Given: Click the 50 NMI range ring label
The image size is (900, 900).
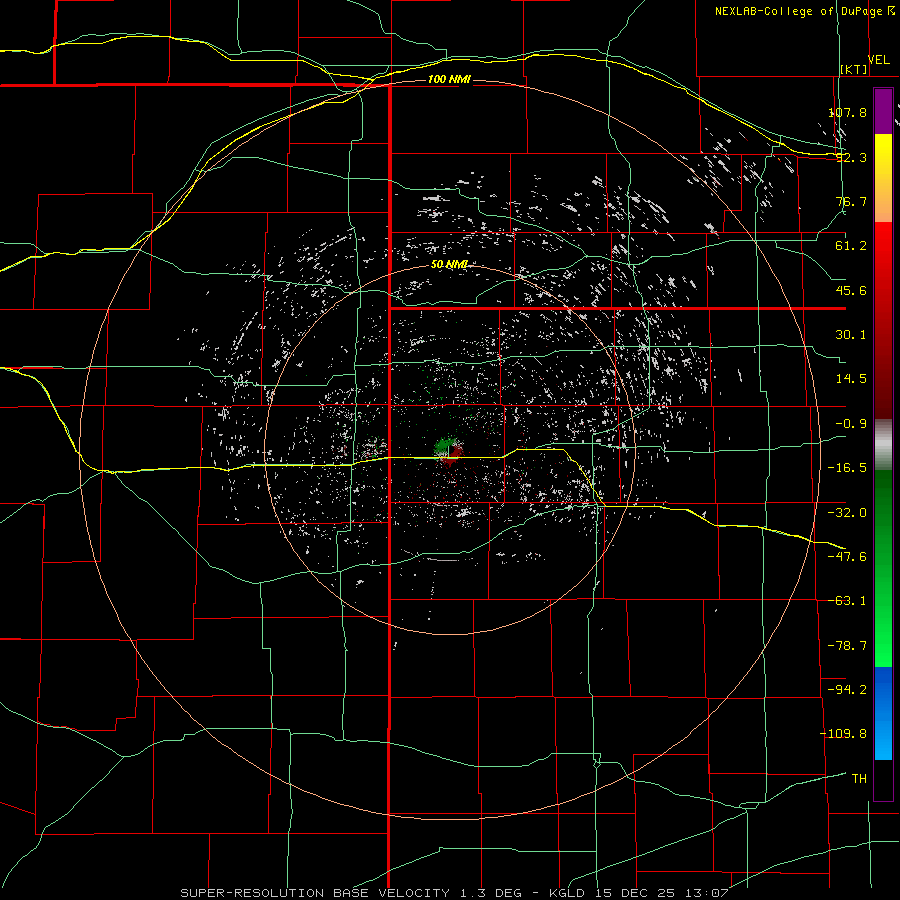Looking at the screenshot, I should 449,264.
